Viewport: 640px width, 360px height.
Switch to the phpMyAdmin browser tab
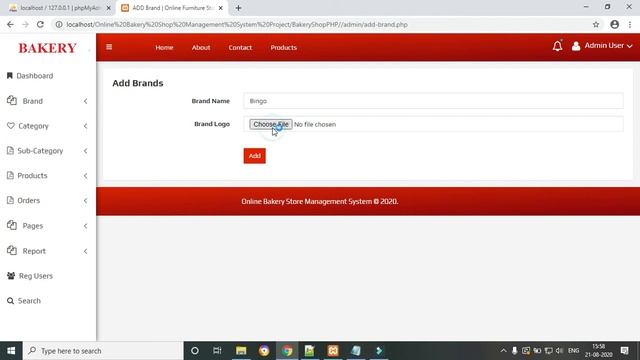59,8
